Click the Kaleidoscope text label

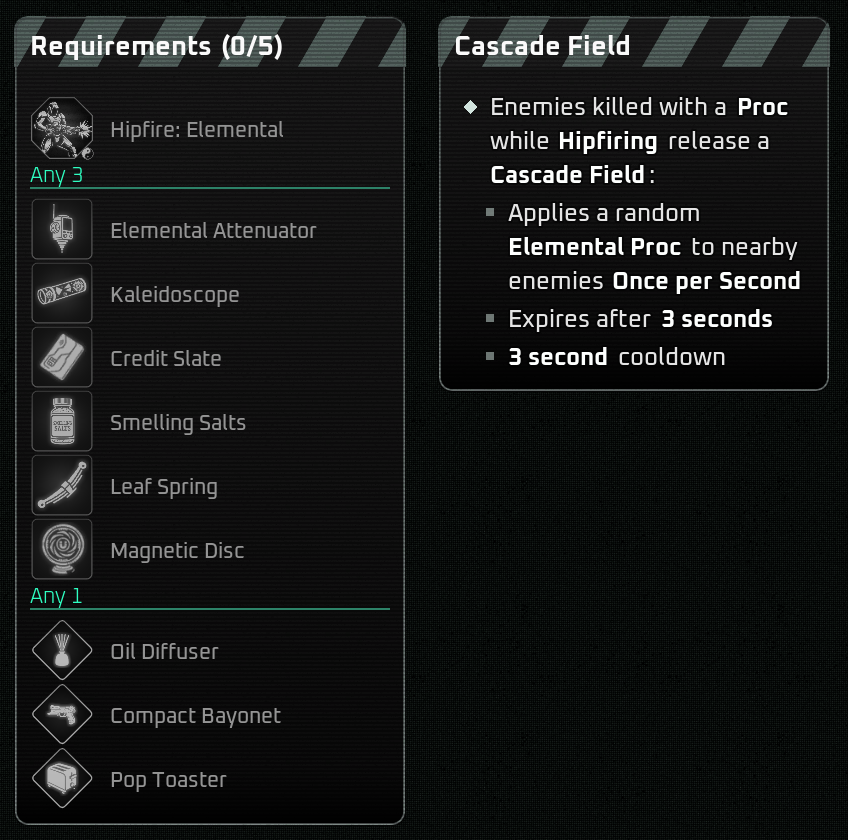(175, 295)
